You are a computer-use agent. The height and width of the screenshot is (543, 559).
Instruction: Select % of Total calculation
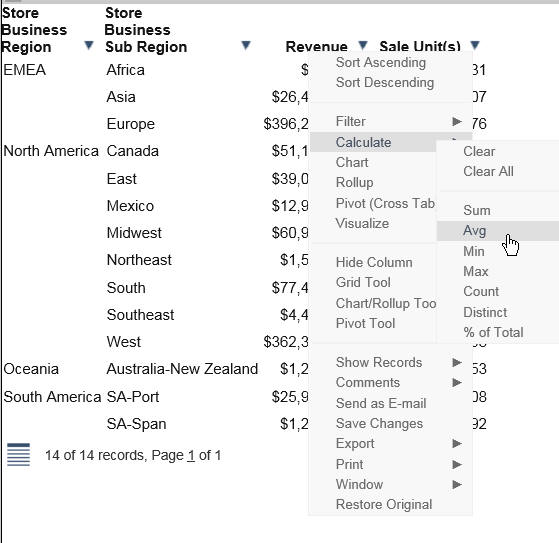pyautogui.click(x=493, y=332)
